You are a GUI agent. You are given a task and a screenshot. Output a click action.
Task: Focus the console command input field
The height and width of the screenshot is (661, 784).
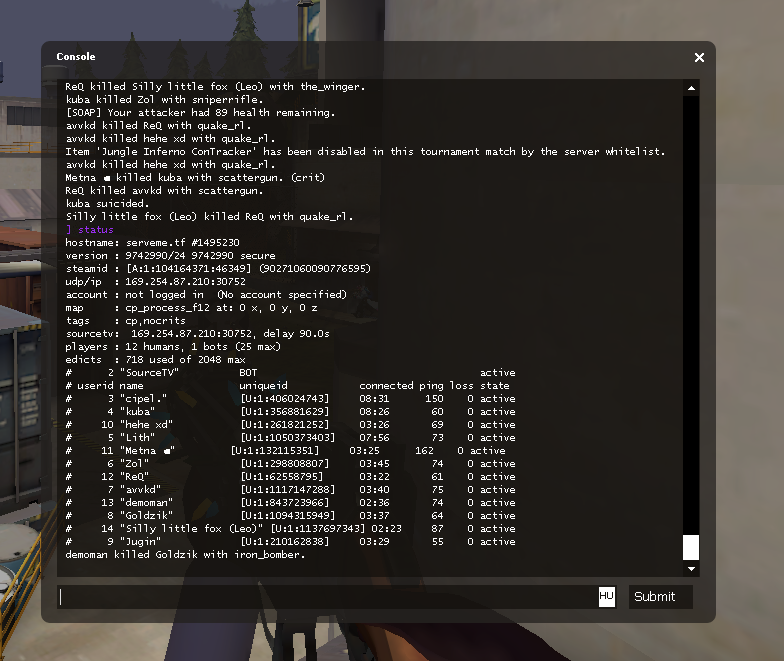[x=328, y=597]
